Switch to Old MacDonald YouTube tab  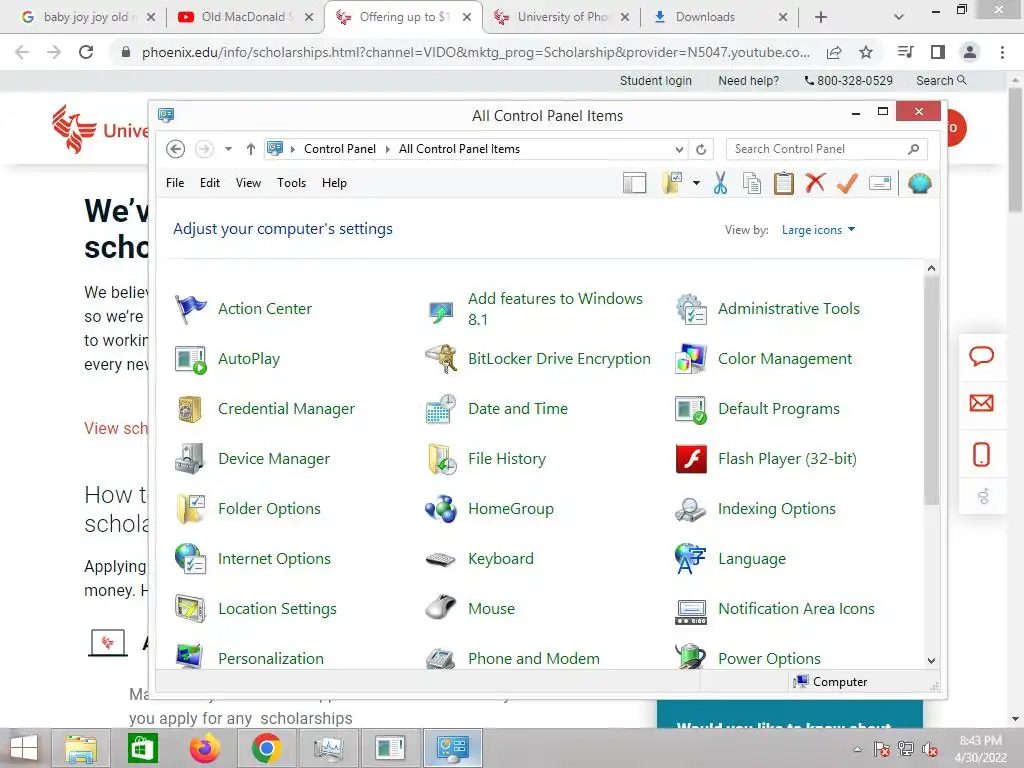click(244, 17)
